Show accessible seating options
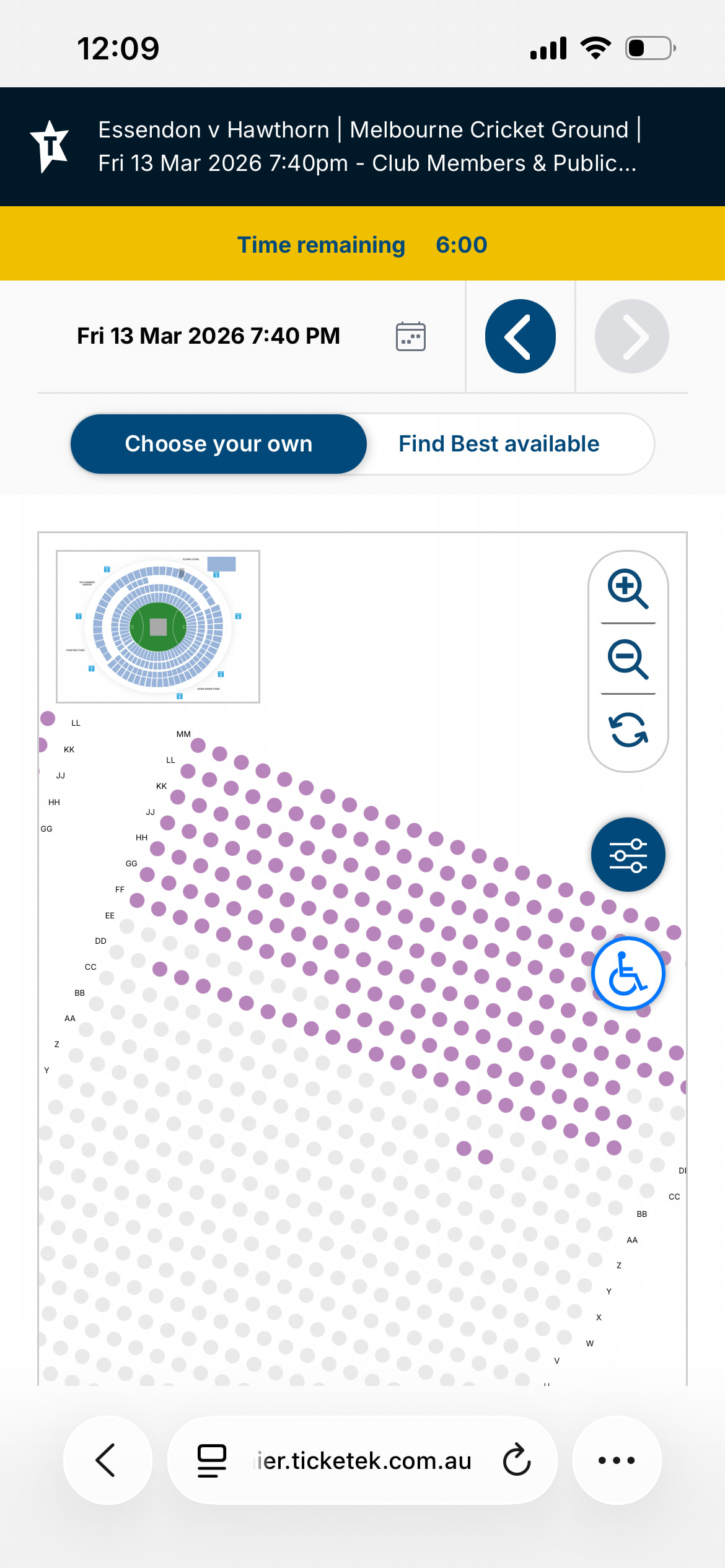The width and height of the screenshot is (725, 1568). coord(628,973)
